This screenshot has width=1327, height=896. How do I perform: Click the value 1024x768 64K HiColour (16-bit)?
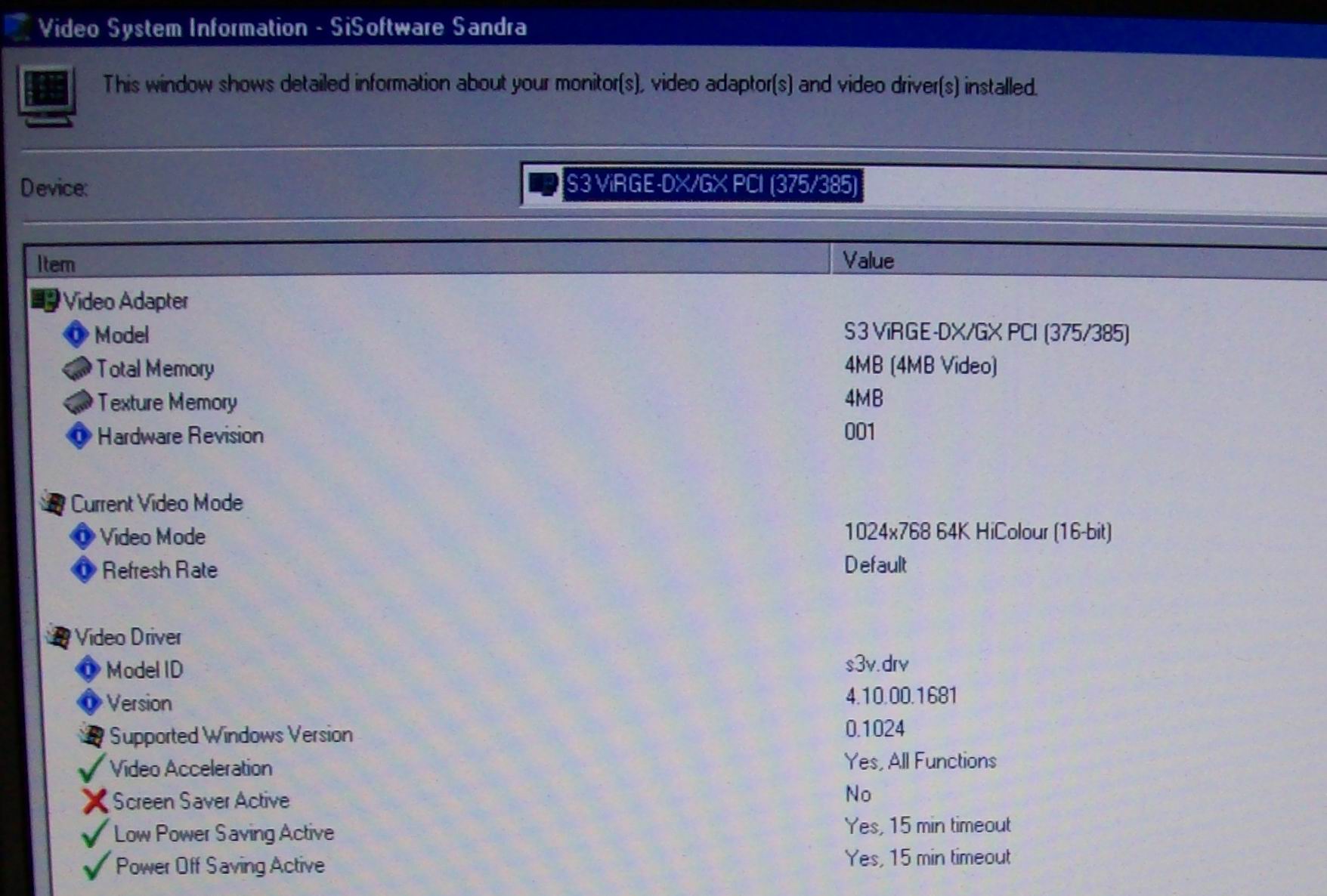[978, 532]
